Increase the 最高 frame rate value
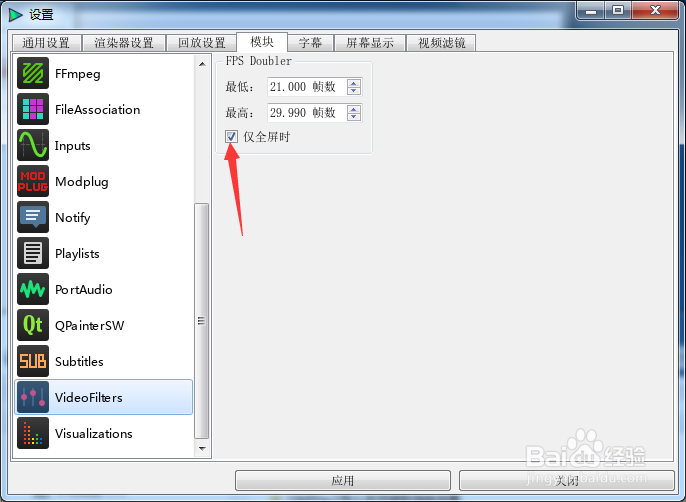This screenshot has width=686, height=502. click(x=354, y=109)
